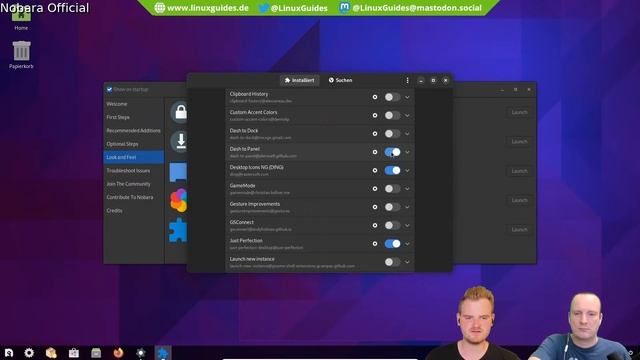
Task: Click Launch button in the puzzle icon row
Action: coord(519,230)
